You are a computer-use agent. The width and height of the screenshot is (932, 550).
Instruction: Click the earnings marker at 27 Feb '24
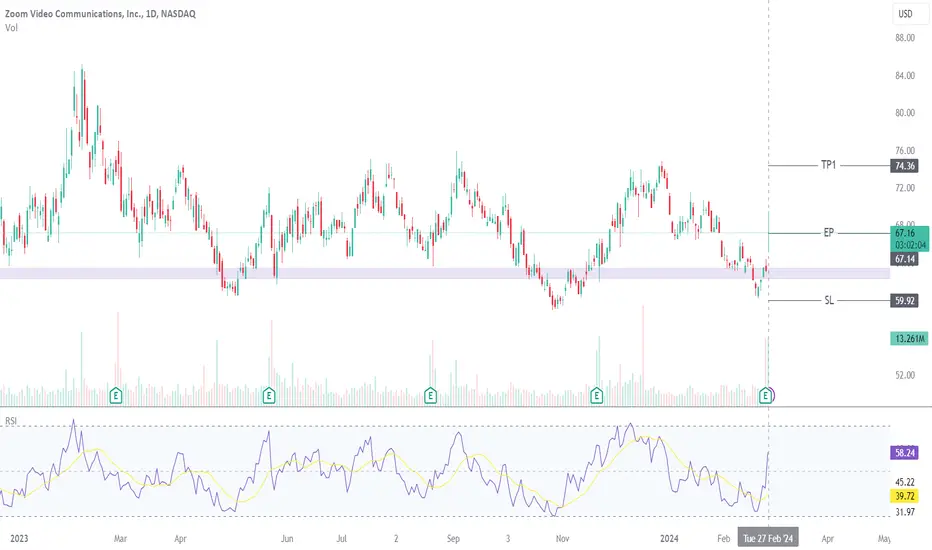(x=766, y=394)
